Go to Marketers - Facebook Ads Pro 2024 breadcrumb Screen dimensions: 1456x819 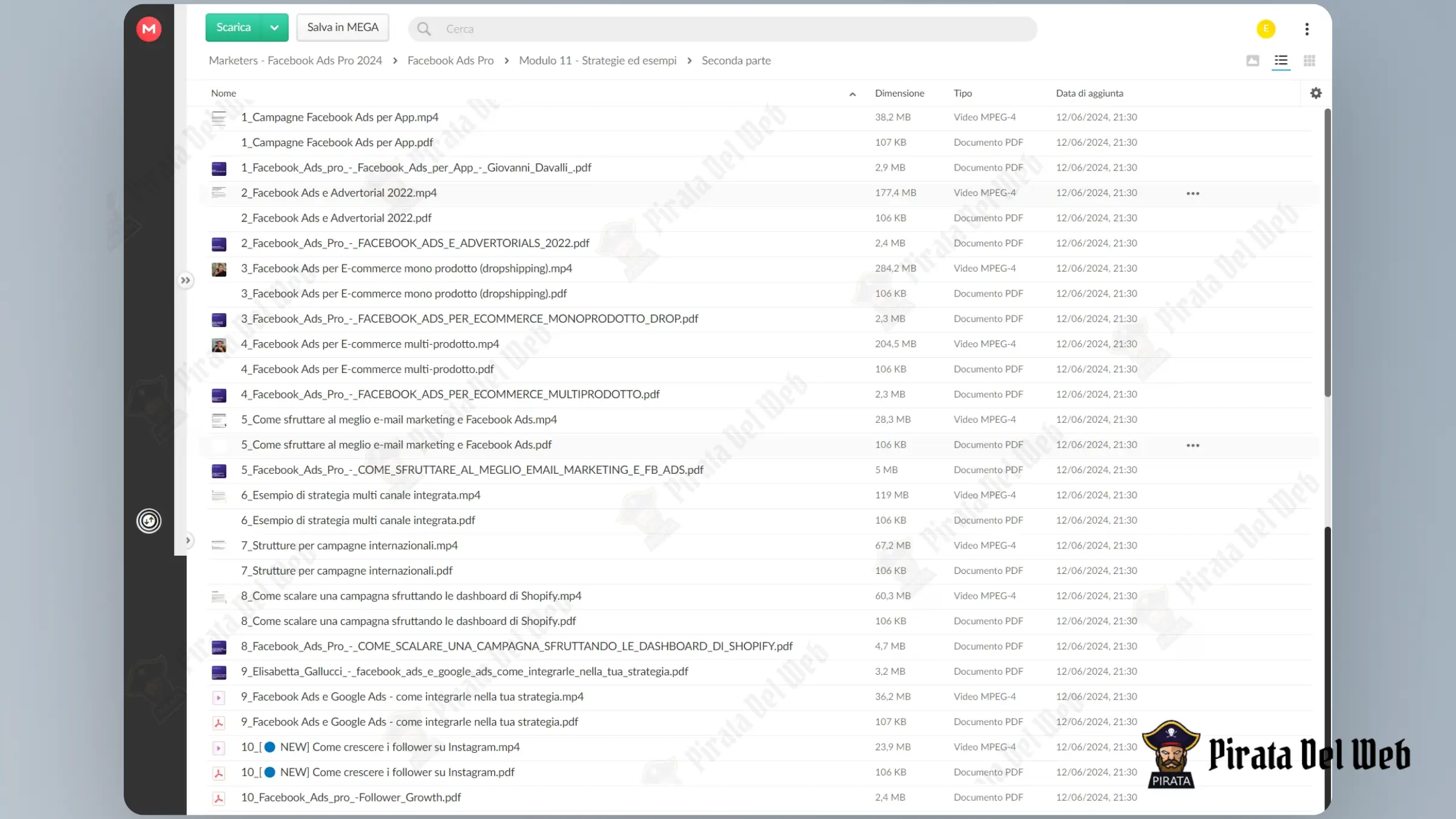(295, 61)
